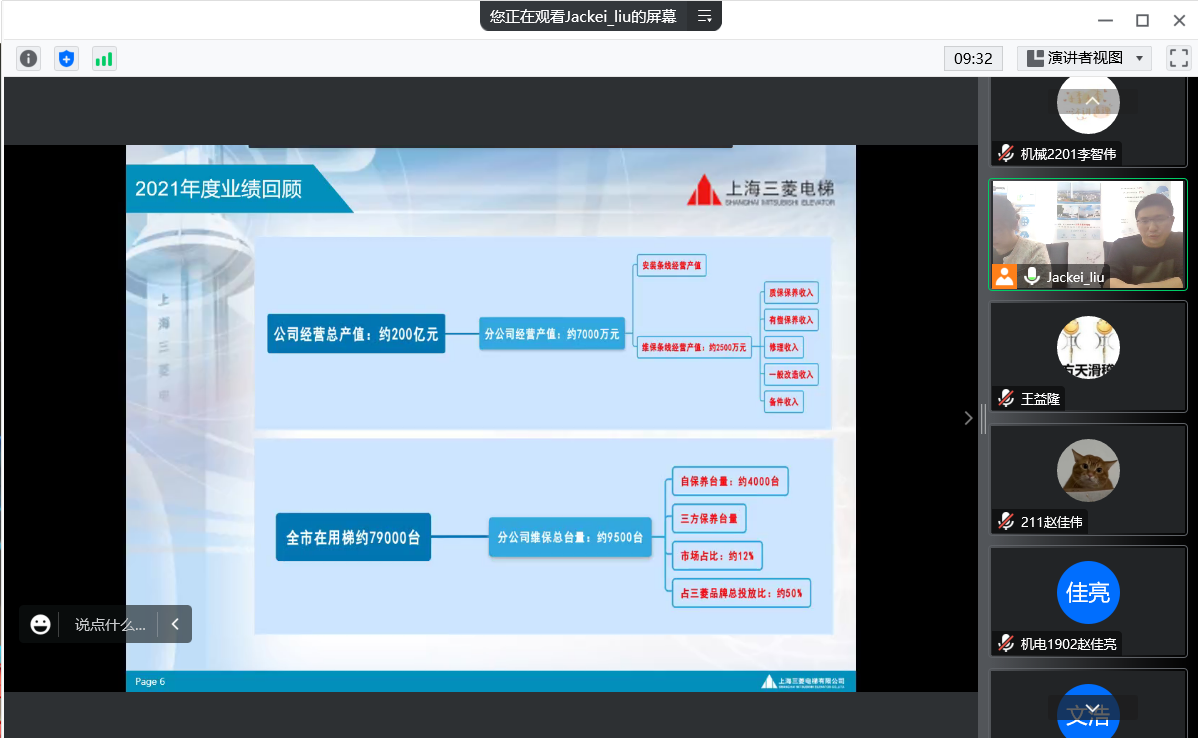Click muted mic icon of 211赵佳伟
1198x738 pixels.
[x=1006, y=521]
